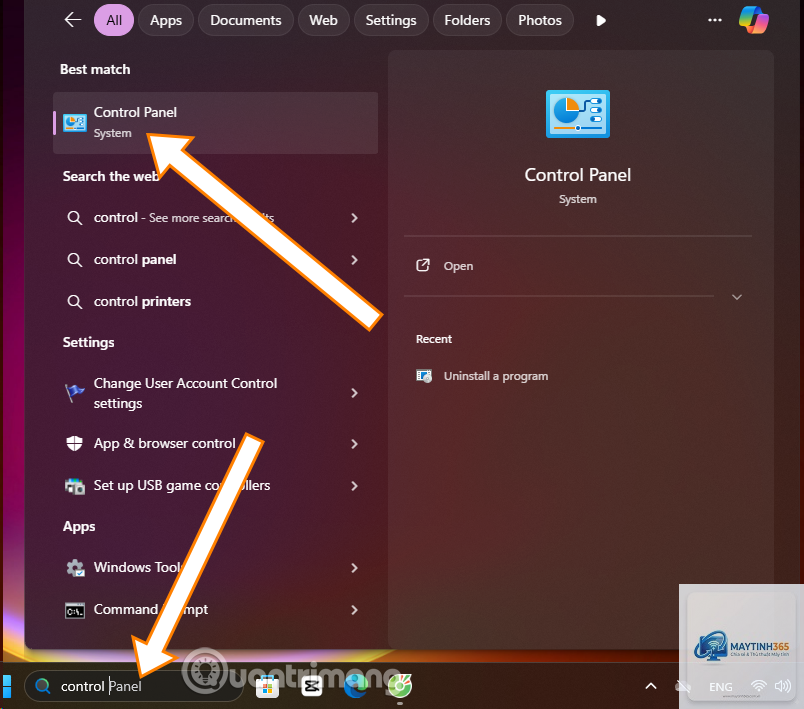
Task: Open Microsoft Store from taskbar
Action: 267,686
